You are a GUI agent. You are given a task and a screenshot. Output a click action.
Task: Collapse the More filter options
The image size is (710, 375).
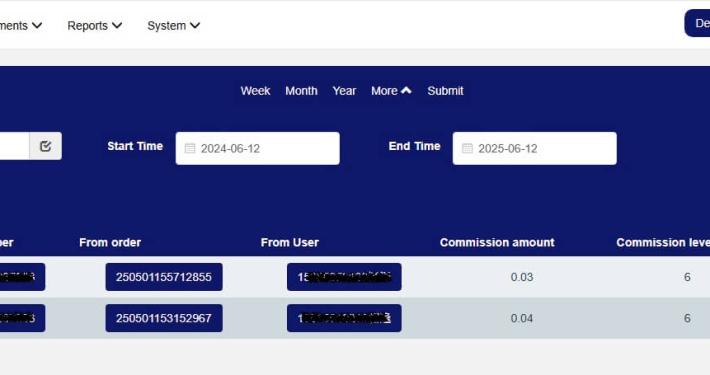point(391,91)
